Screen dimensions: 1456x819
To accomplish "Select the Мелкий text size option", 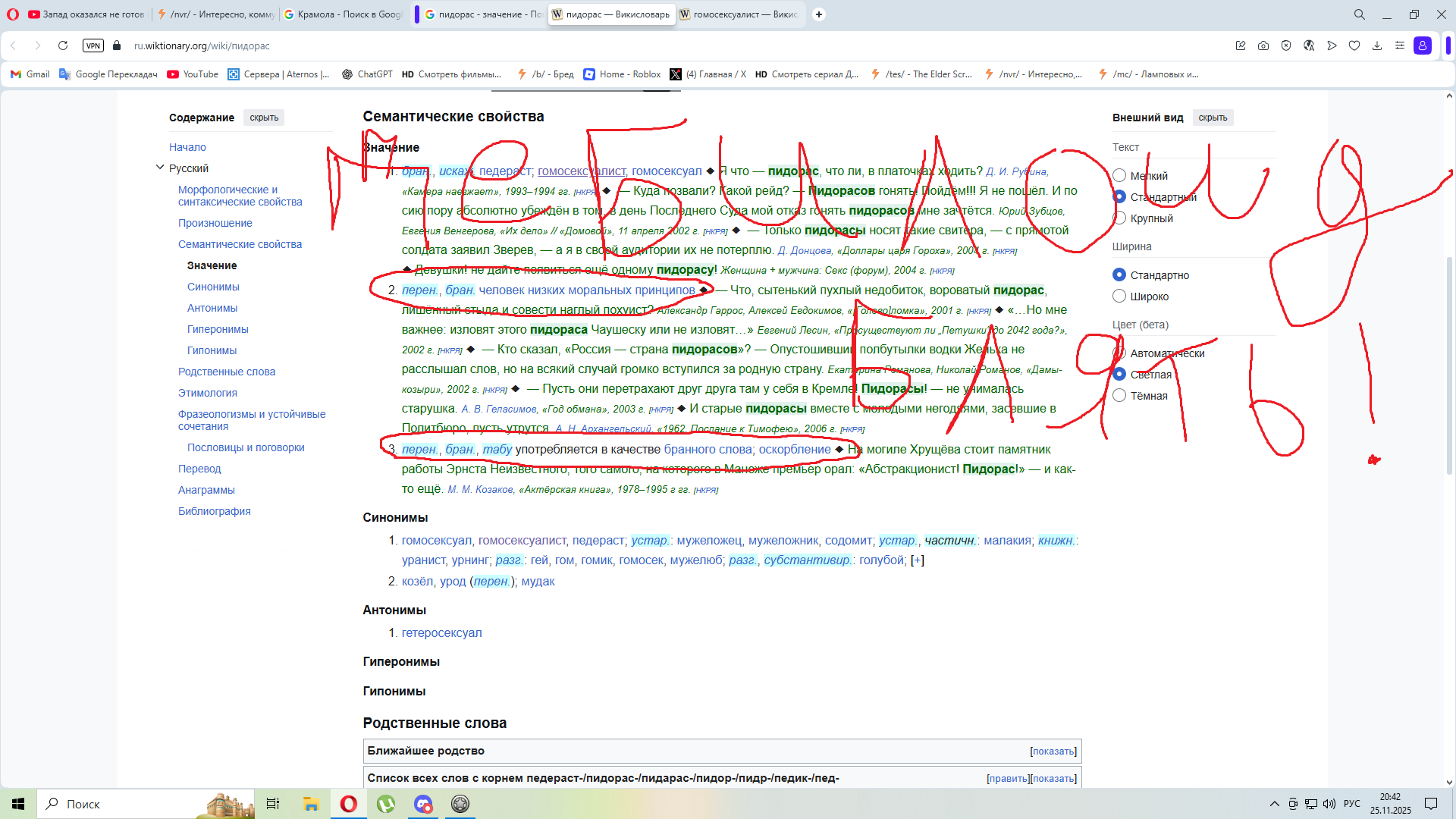I will pos(1119,176).
